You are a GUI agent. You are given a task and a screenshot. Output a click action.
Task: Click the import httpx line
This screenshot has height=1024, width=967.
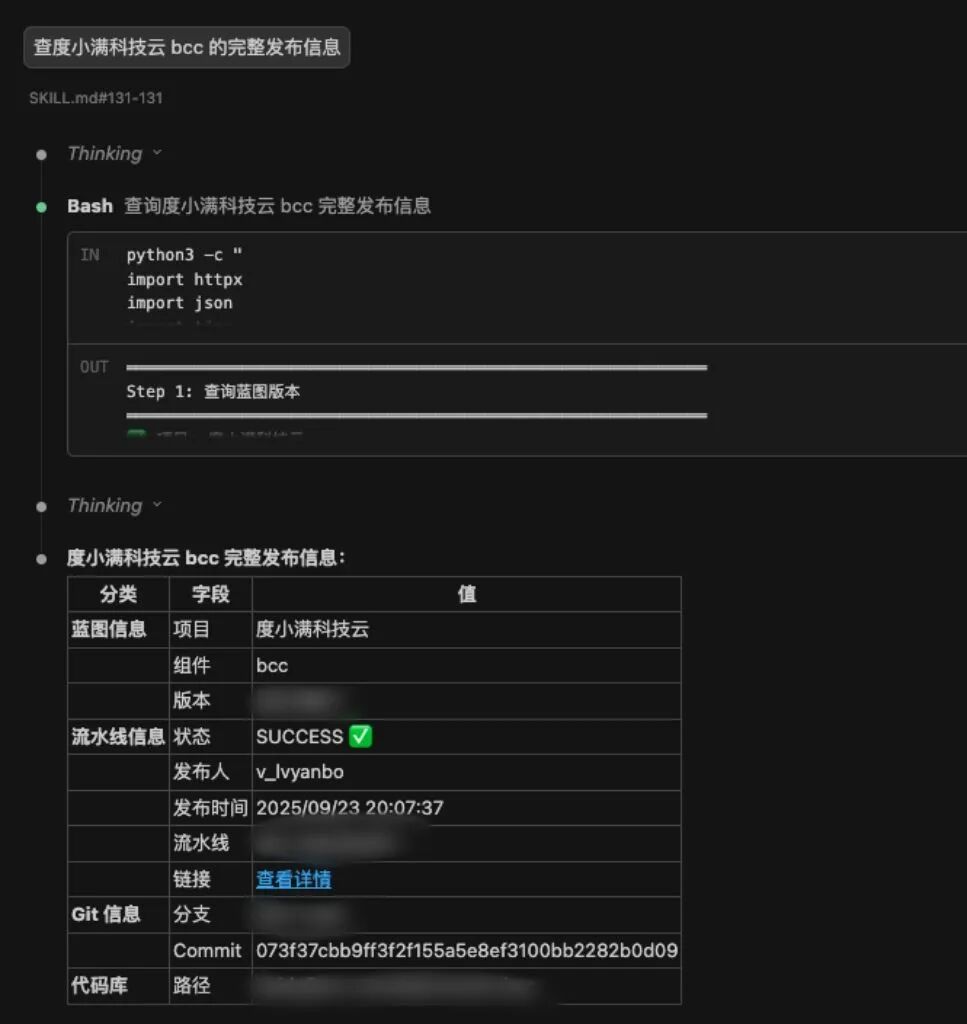point(184,280)
